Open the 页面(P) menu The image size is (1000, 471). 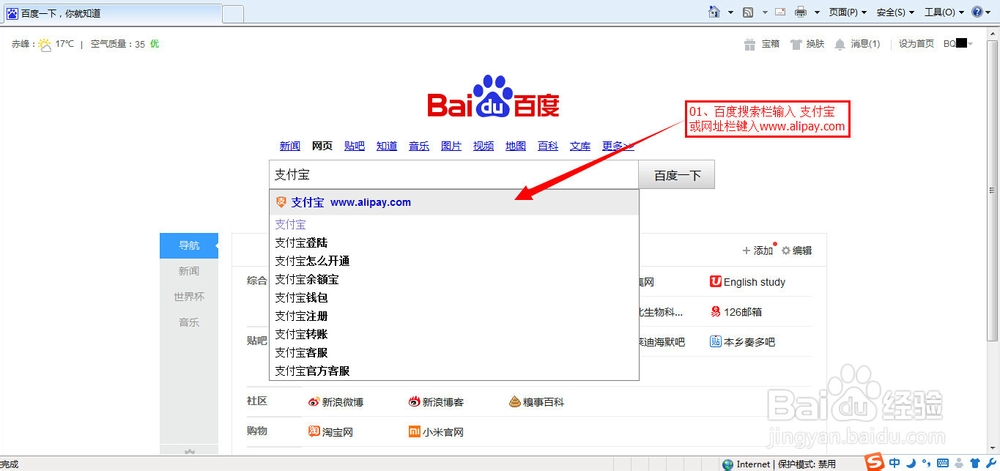(x=848, y=12)
